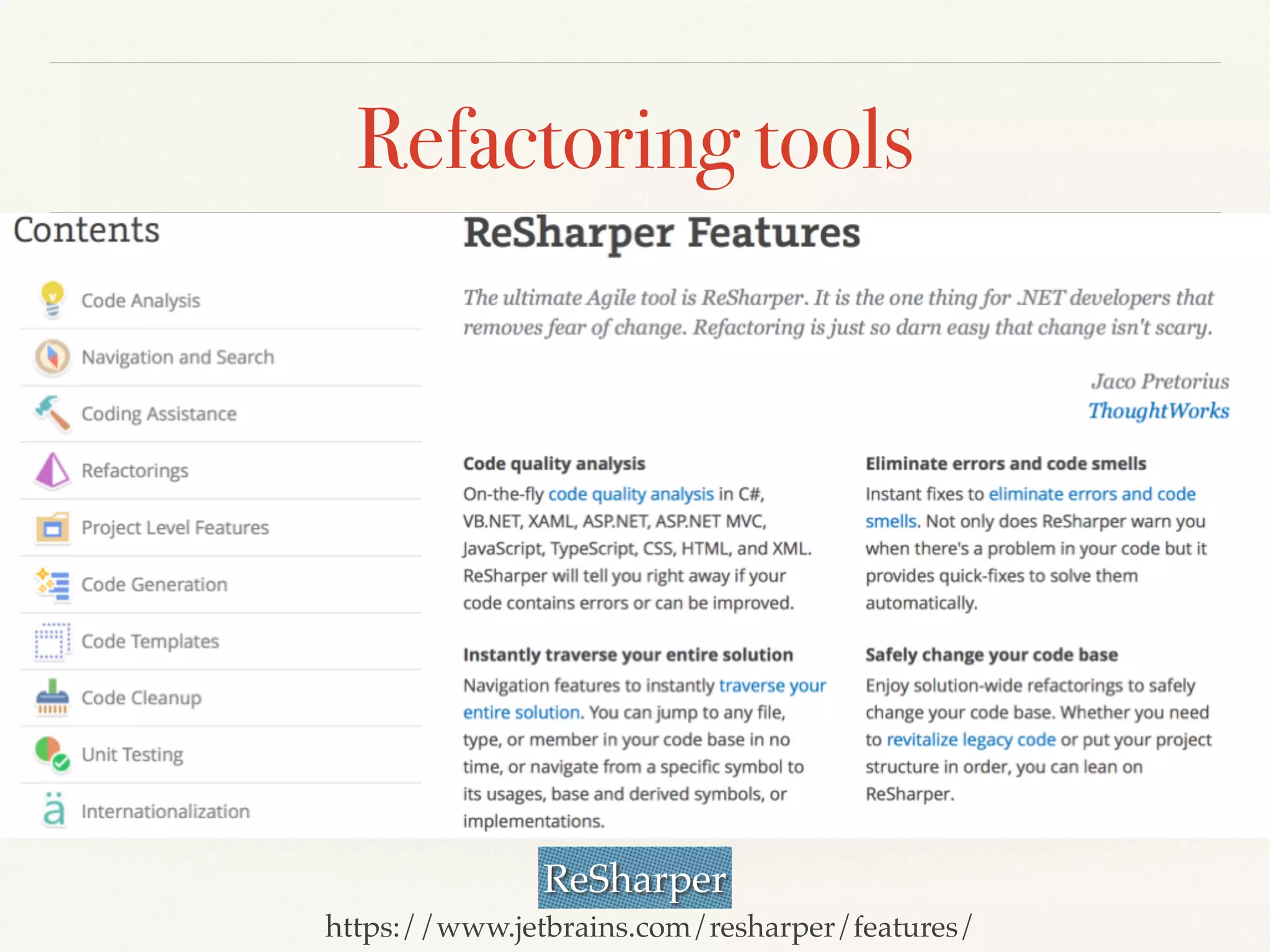Viewport: 1270px width, 952px height.
Task: Click the Code quality analysis subheading
Action: point(554,464)
